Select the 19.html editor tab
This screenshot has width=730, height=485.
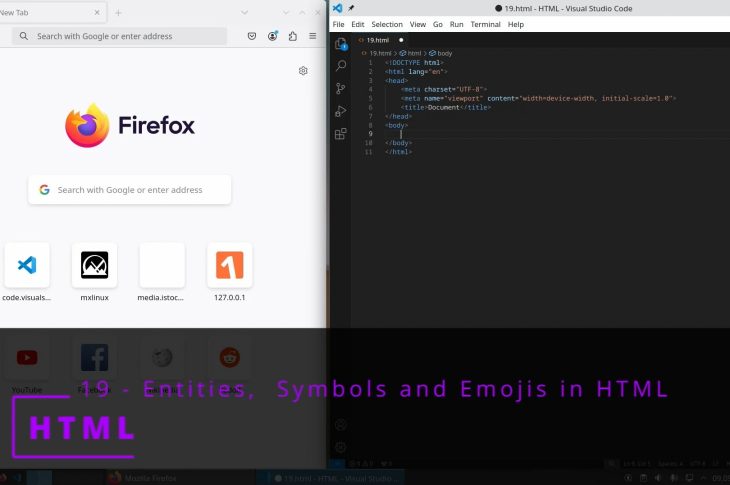(378, 40)
